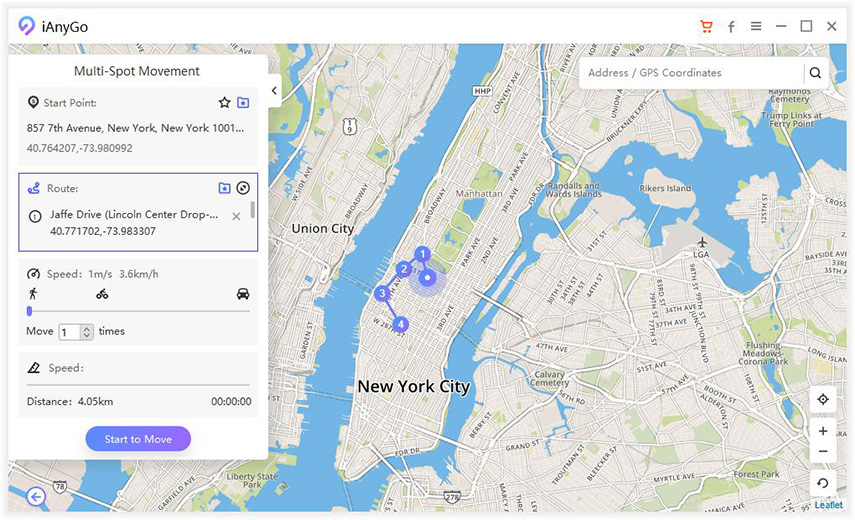
Task: Click route marker 1 on map
Action: point(422,254)
